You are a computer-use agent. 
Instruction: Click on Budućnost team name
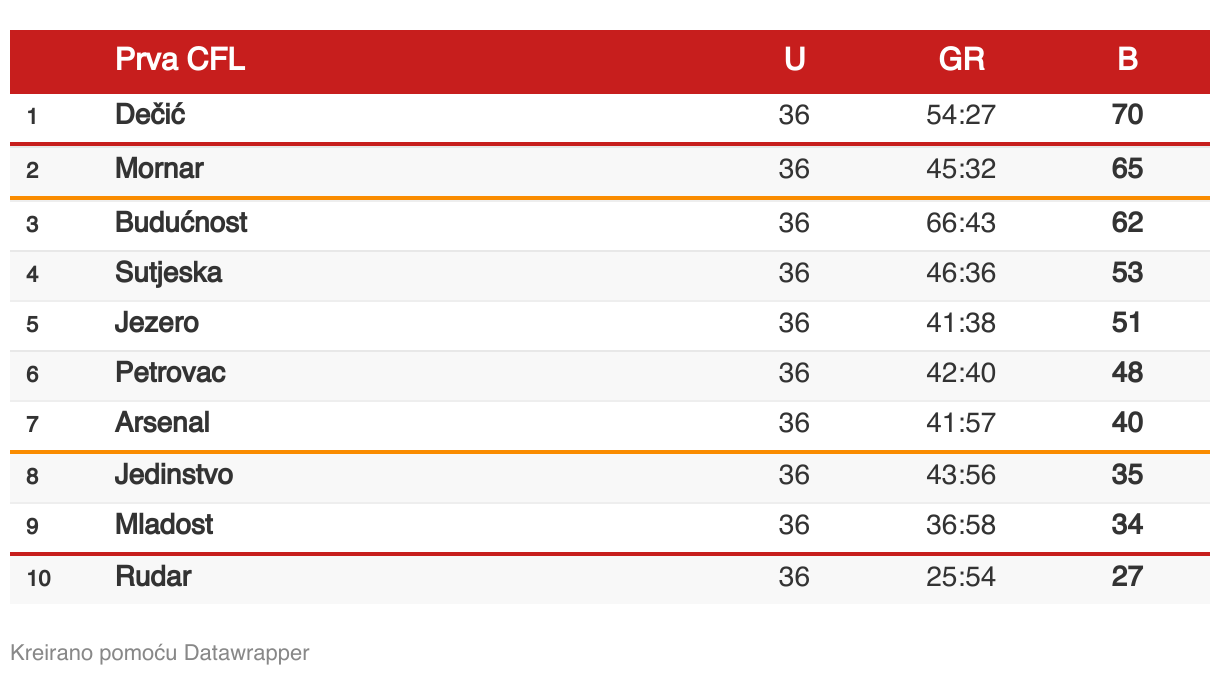(181, 222)
